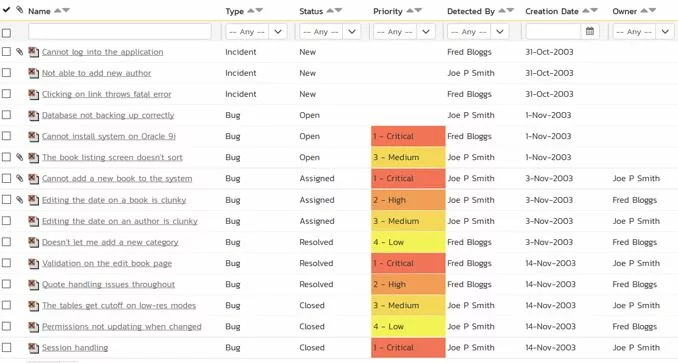The height and width of the screenshot is (363, 678).
Task: Click owner Fred Bloggs in Editing date on a book row
Action: 634,200
